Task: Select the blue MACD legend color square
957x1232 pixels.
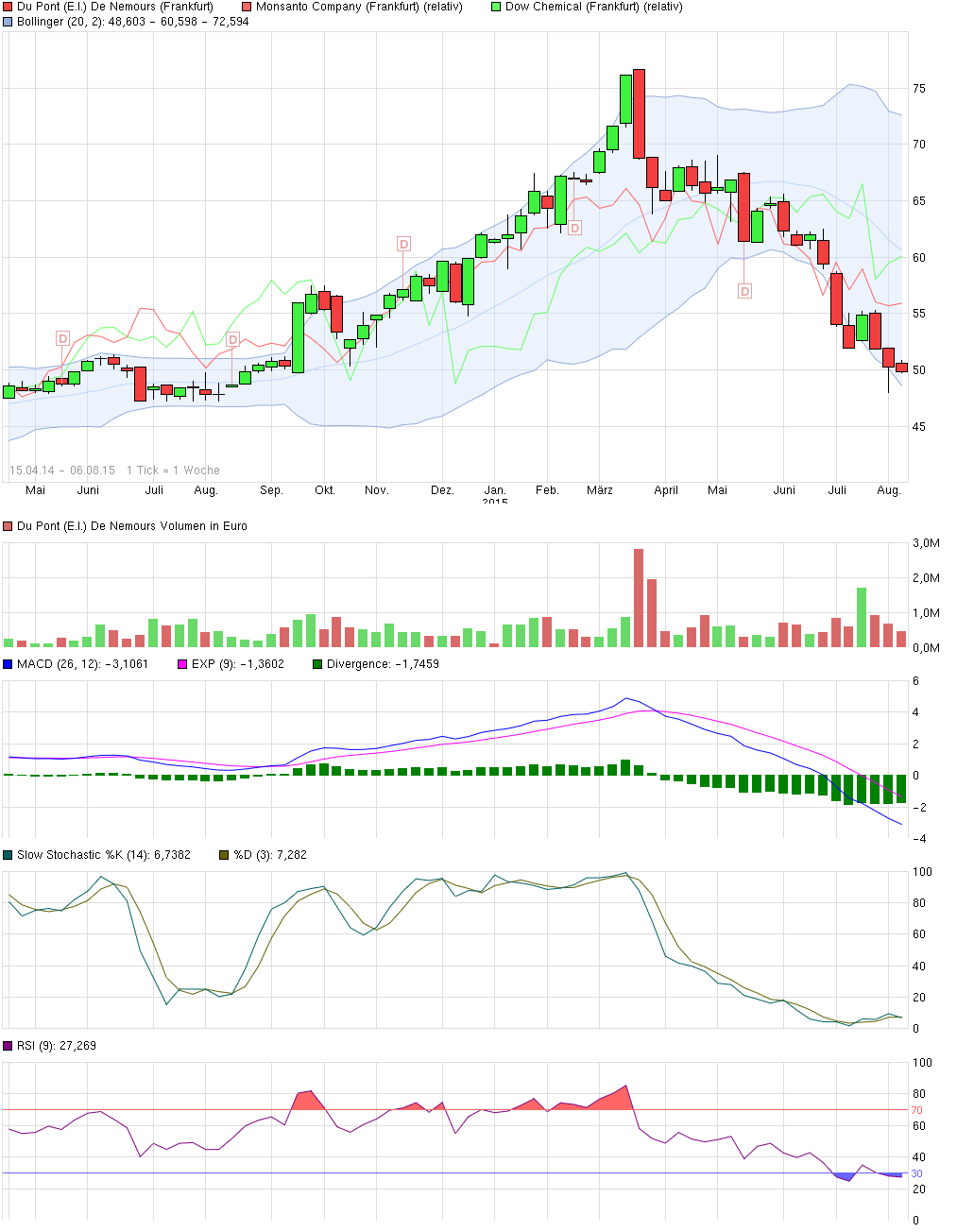Action: (9, 664)
